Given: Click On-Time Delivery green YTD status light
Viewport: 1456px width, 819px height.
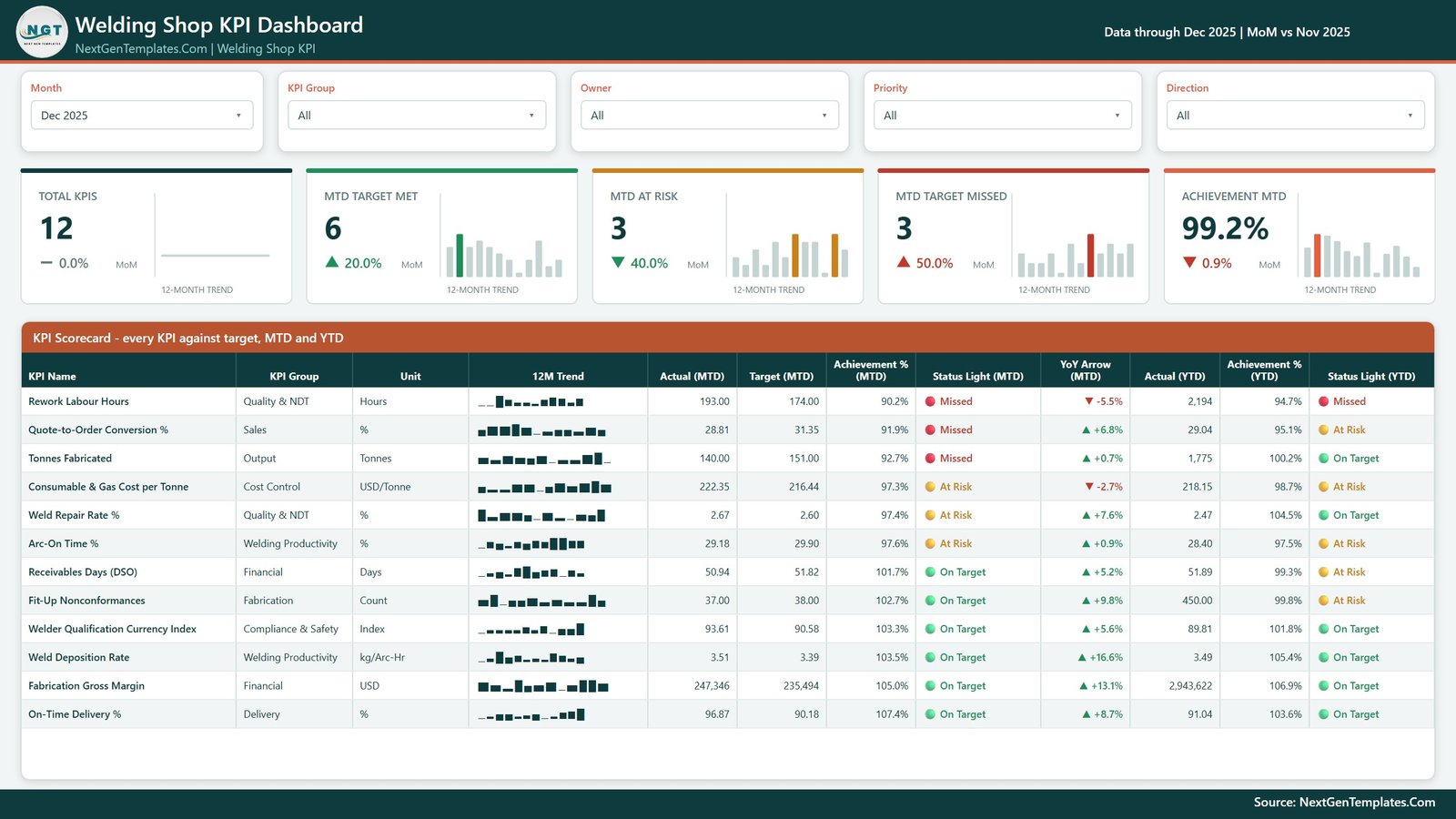Looking at the screenshot, I should point(1324,714).
